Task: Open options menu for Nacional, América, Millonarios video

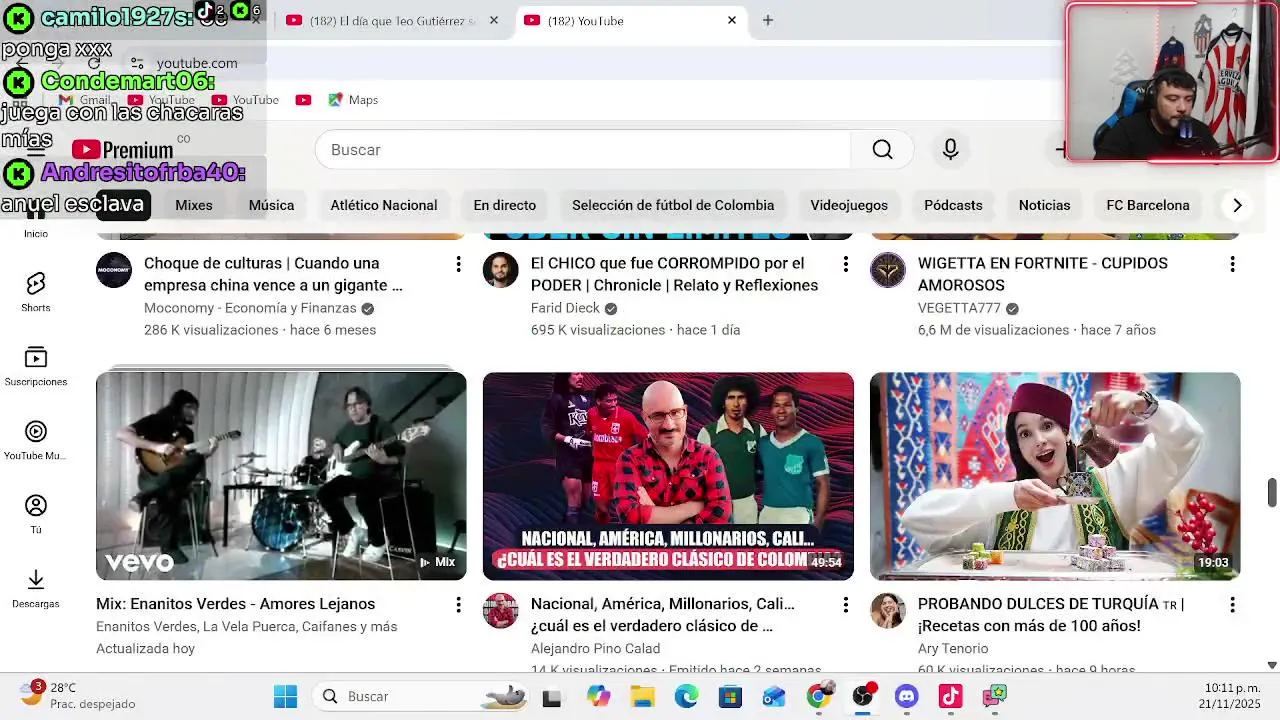Action: coord(845,605)
